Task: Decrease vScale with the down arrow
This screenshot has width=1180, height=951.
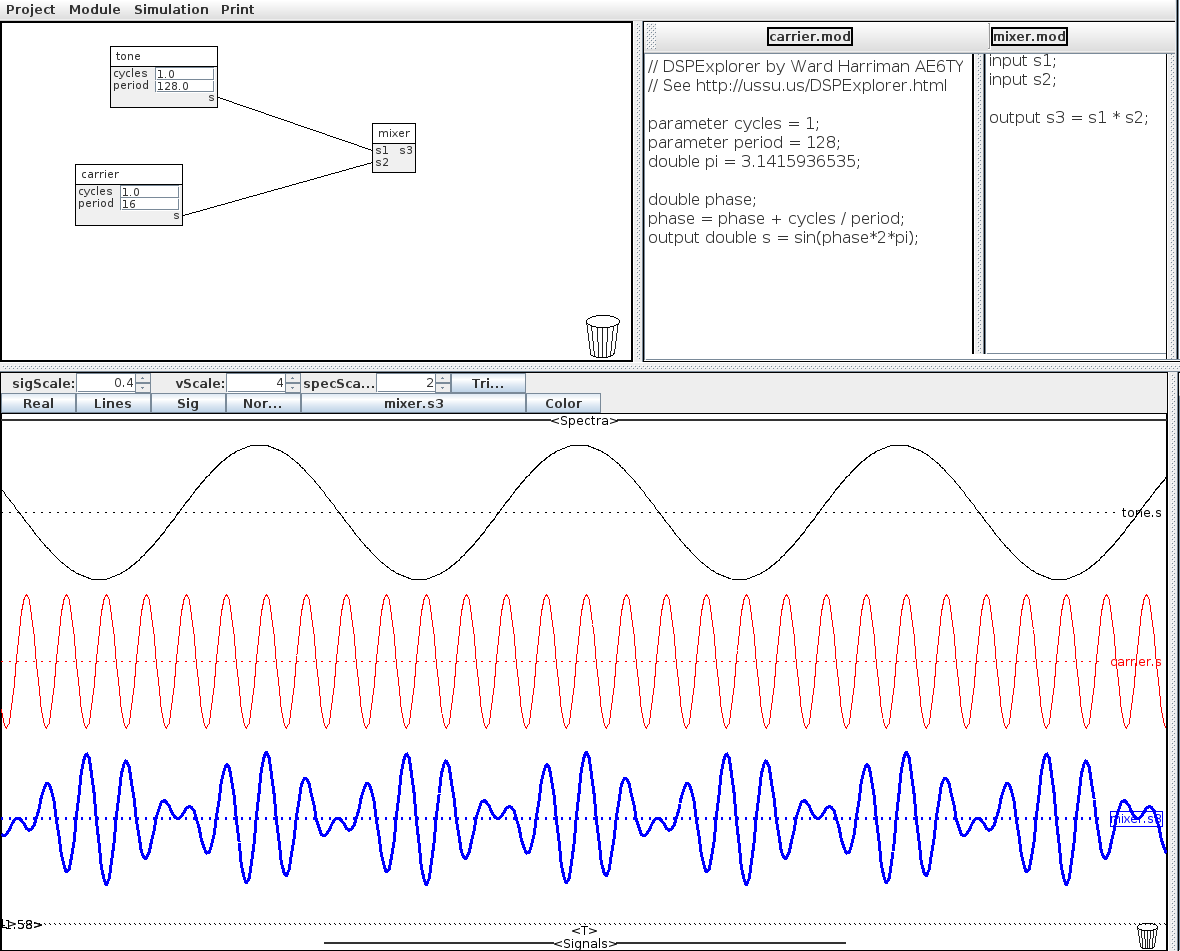Action: click(x=293, y=387)
